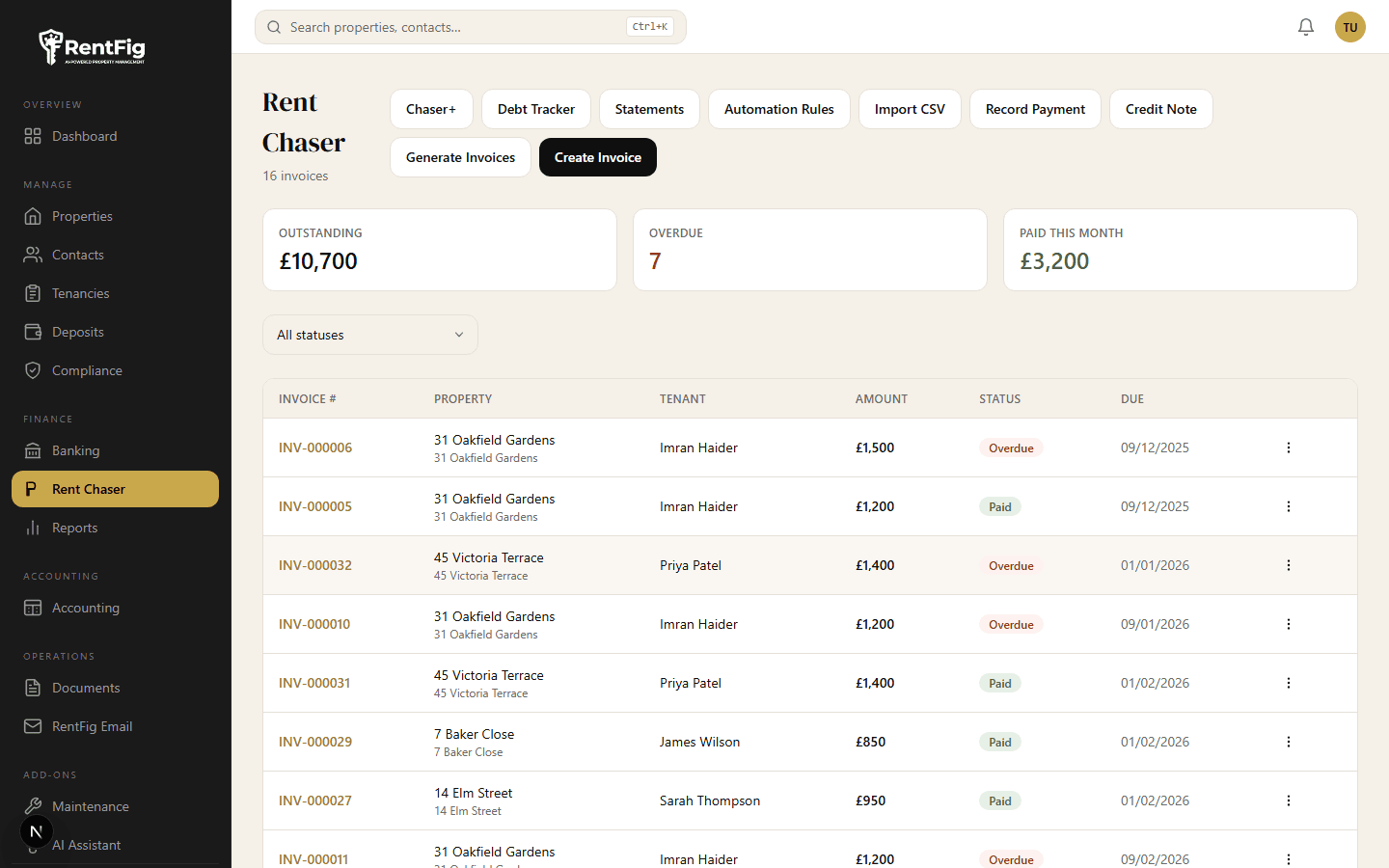Click the Deposits wallet icon
1389x868 pixels.
(33, 332)
